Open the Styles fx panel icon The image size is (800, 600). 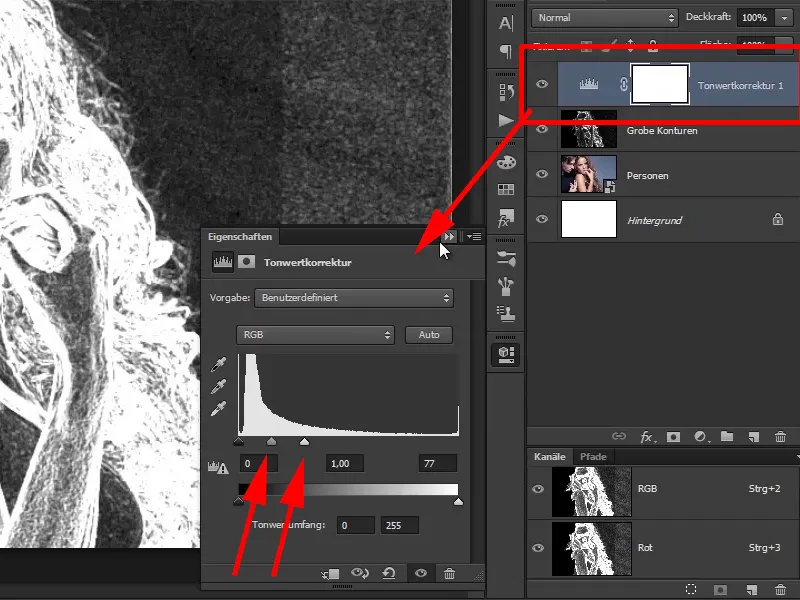506,218
